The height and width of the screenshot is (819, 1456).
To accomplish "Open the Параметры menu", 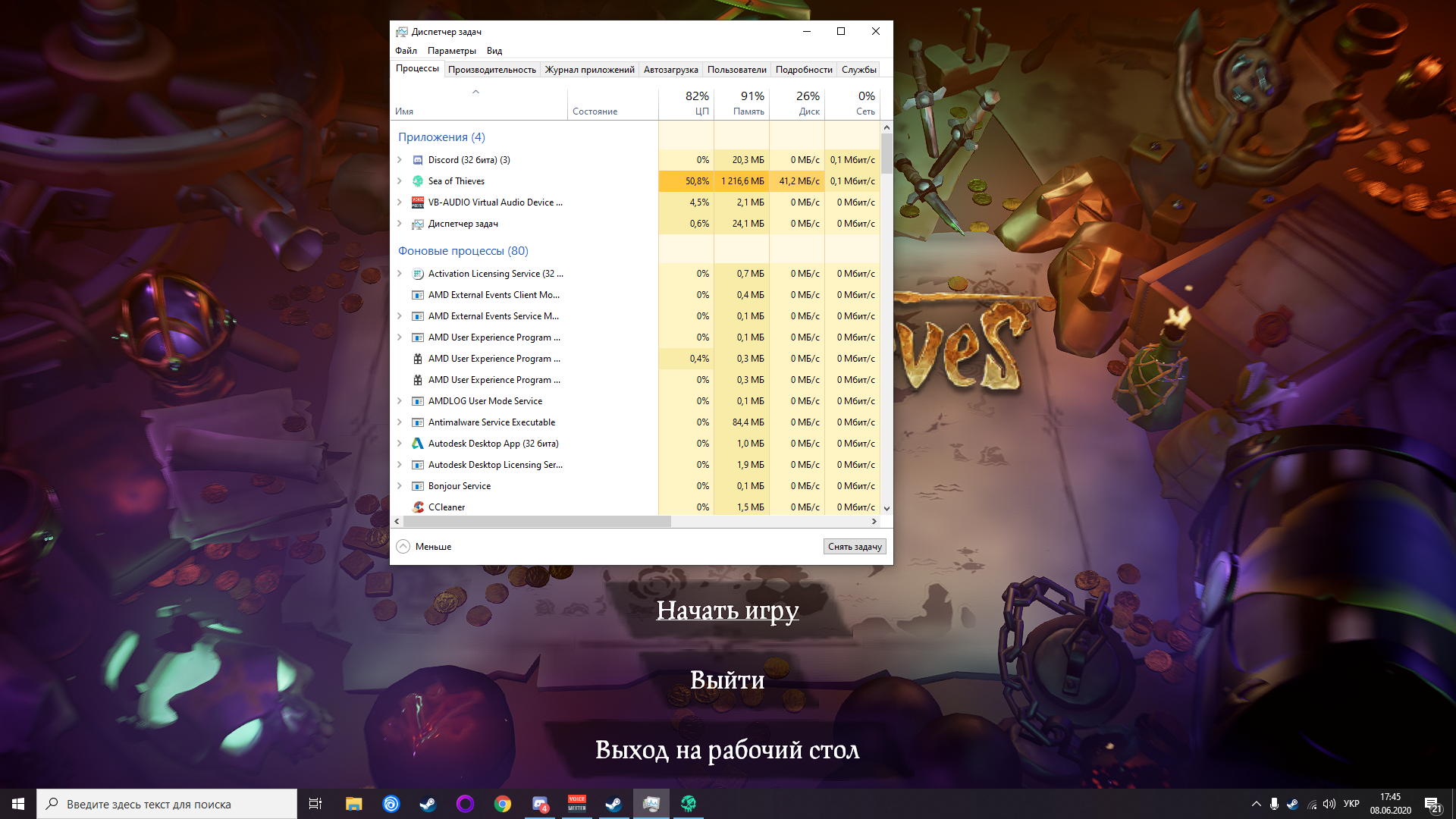I will (x=451, y=51).
